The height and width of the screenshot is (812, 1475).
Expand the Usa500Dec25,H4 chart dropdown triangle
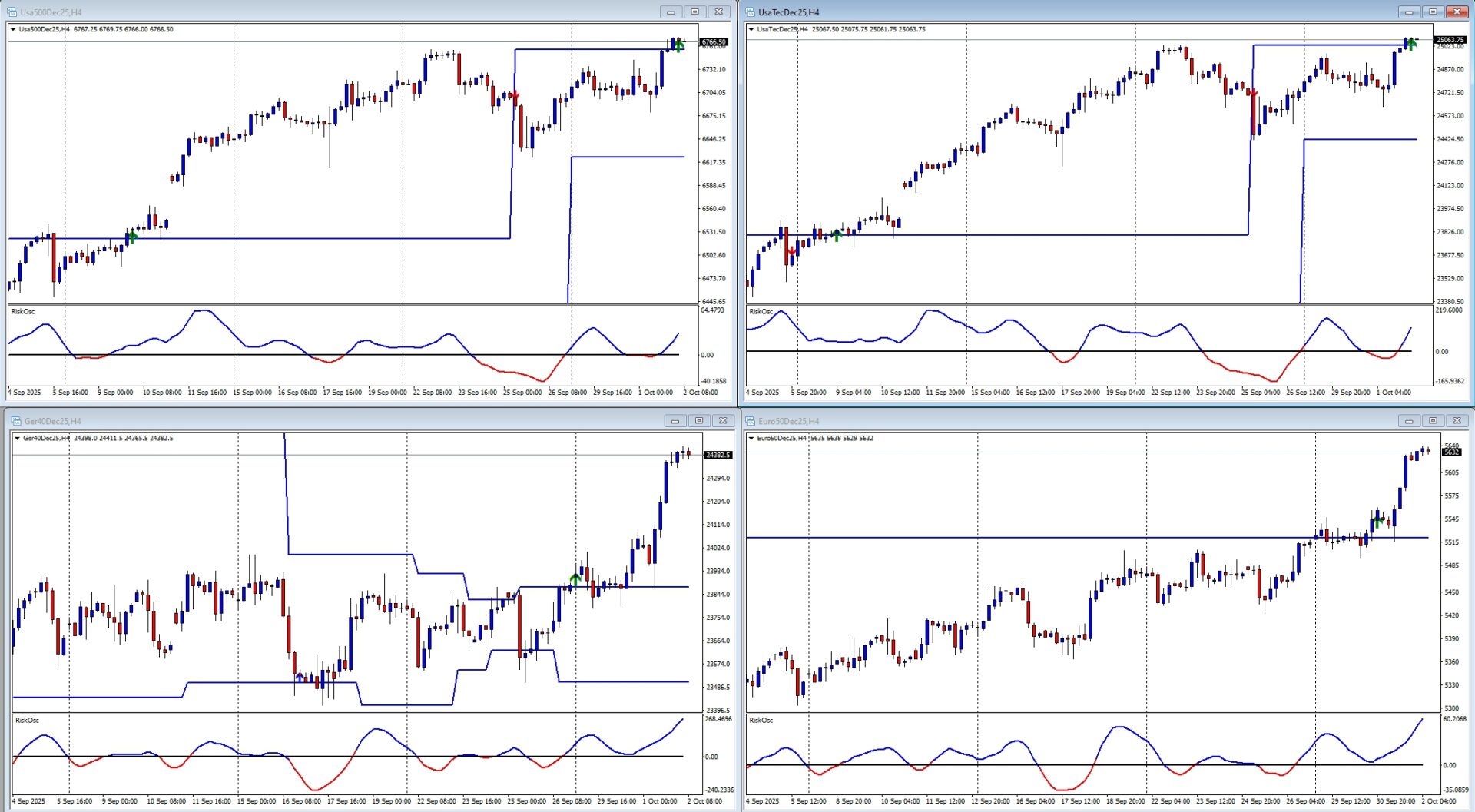[x=13, y=30]
